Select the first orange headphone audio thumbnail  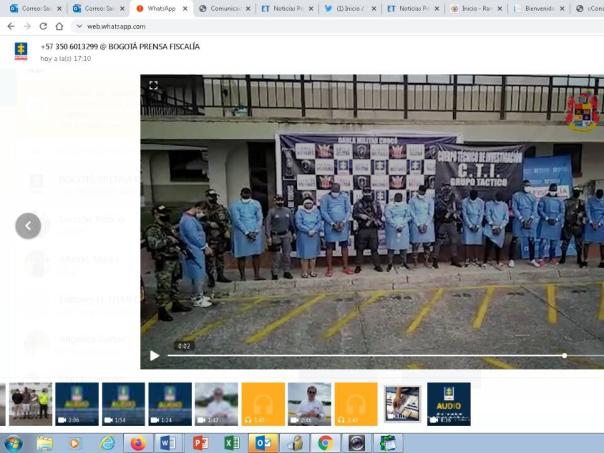263,404
